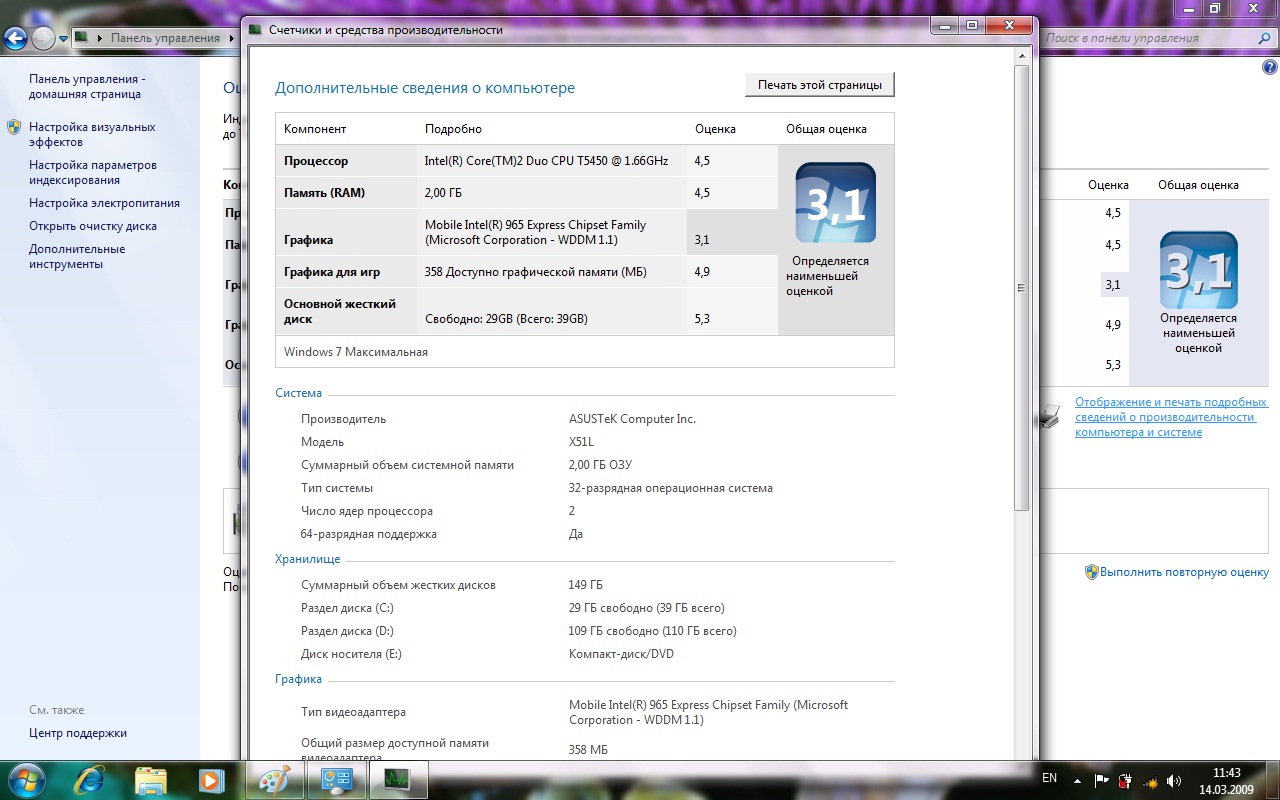Click 'Свободно: 29GB (Всего: 39GB)' text
The height and width of the screenshot is (800, 1280).
(506, 319)
